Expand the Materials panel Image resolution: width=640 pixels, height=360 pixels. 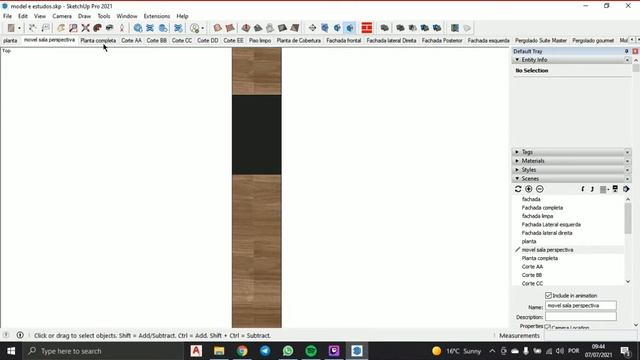pyautogui.click(x=517, y=161)
